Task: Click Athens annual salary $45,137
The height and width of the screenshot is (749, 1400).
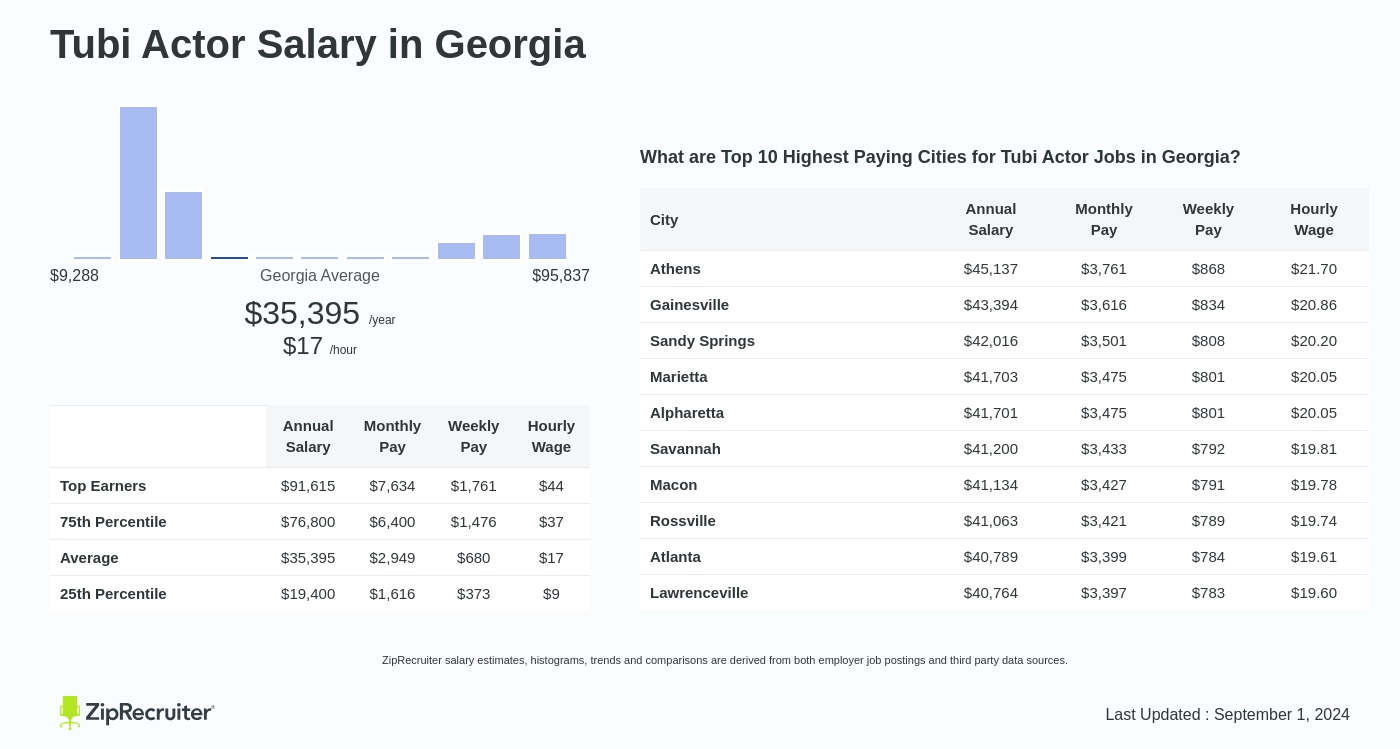Action: click(x=991, y=268)
